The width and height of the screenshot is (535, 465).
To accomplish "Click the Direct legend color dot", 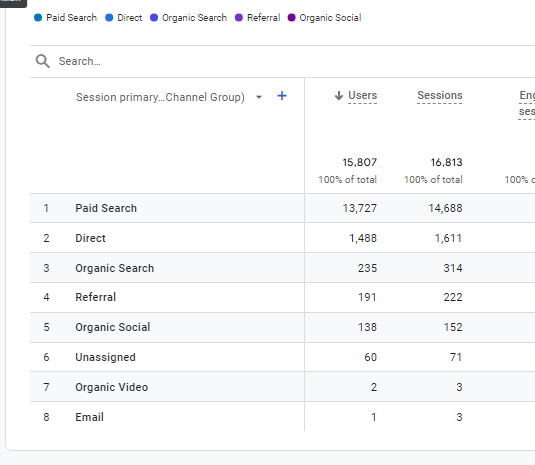I will [x=109, y=18].
